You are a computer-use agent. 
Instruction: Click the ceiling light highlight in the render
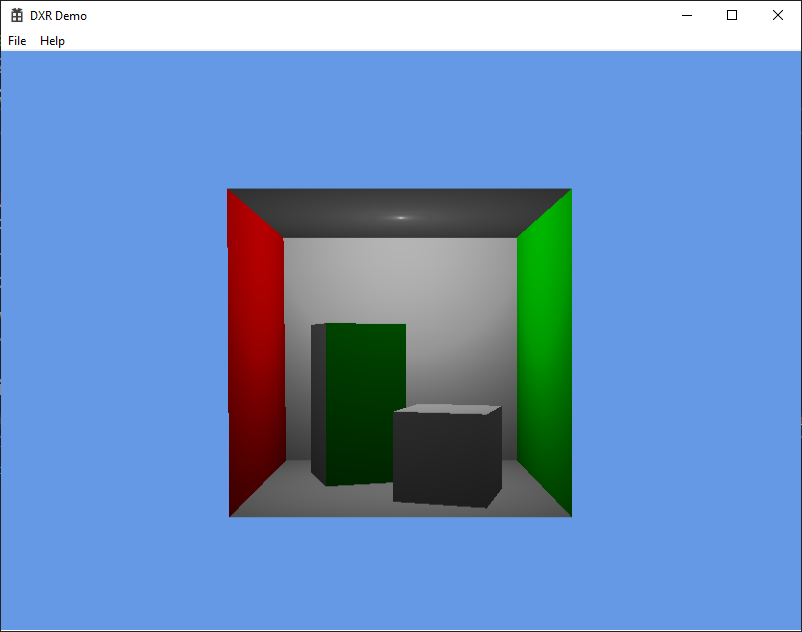coord(401,218)
